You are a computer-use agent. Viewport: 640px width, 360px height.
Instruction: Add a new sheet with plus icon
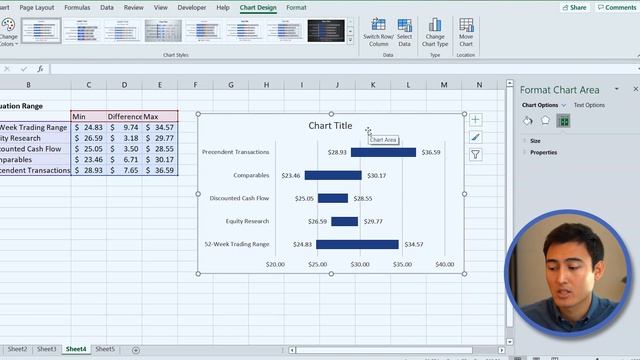click(x=136, y=350)
